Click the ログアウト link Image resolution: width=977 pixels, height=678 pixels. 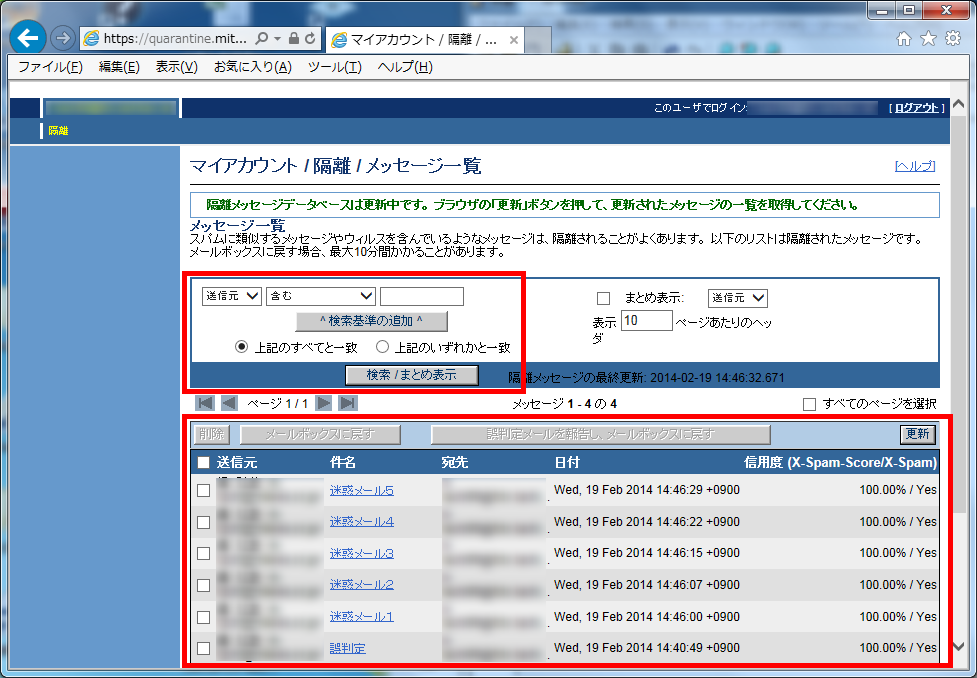tap(917, 108)
